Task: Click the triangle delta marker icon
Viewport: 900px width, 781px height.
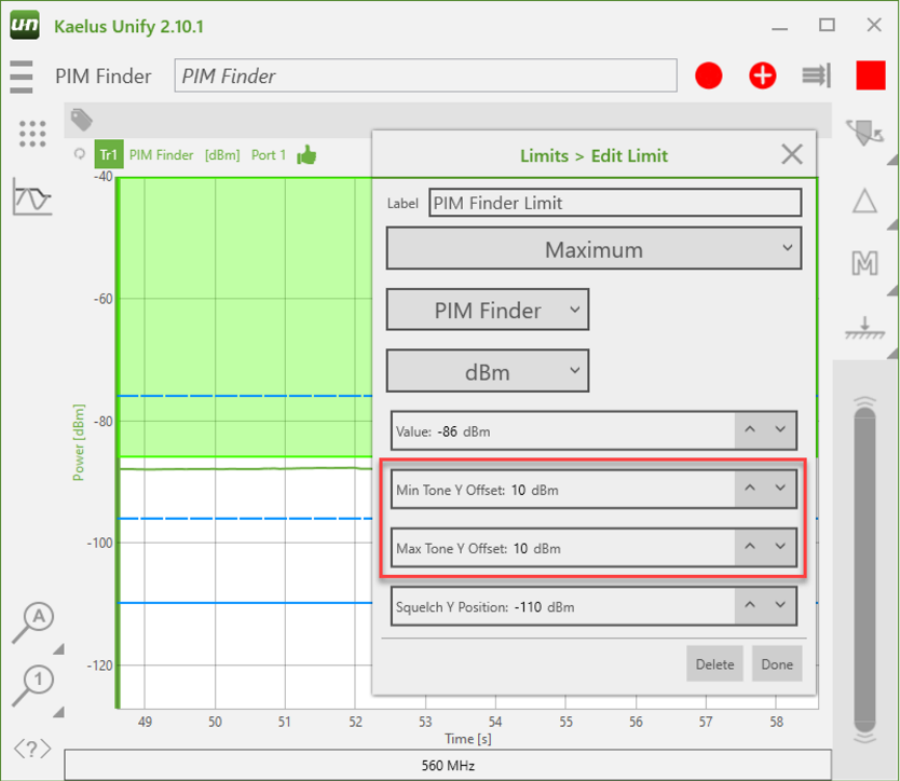Action: (864, 201)
